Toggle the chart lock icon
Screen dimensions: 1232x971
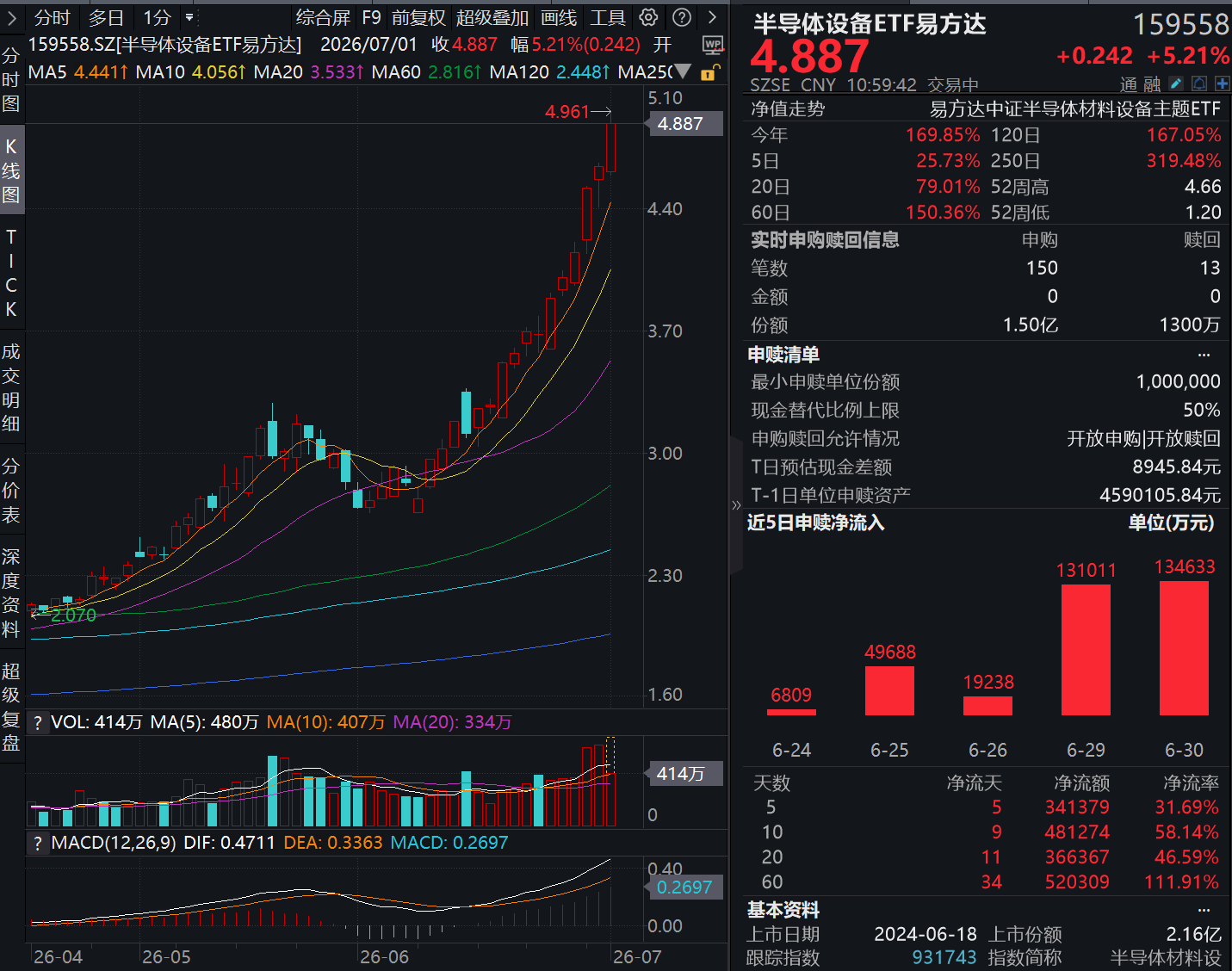point(709,72)
